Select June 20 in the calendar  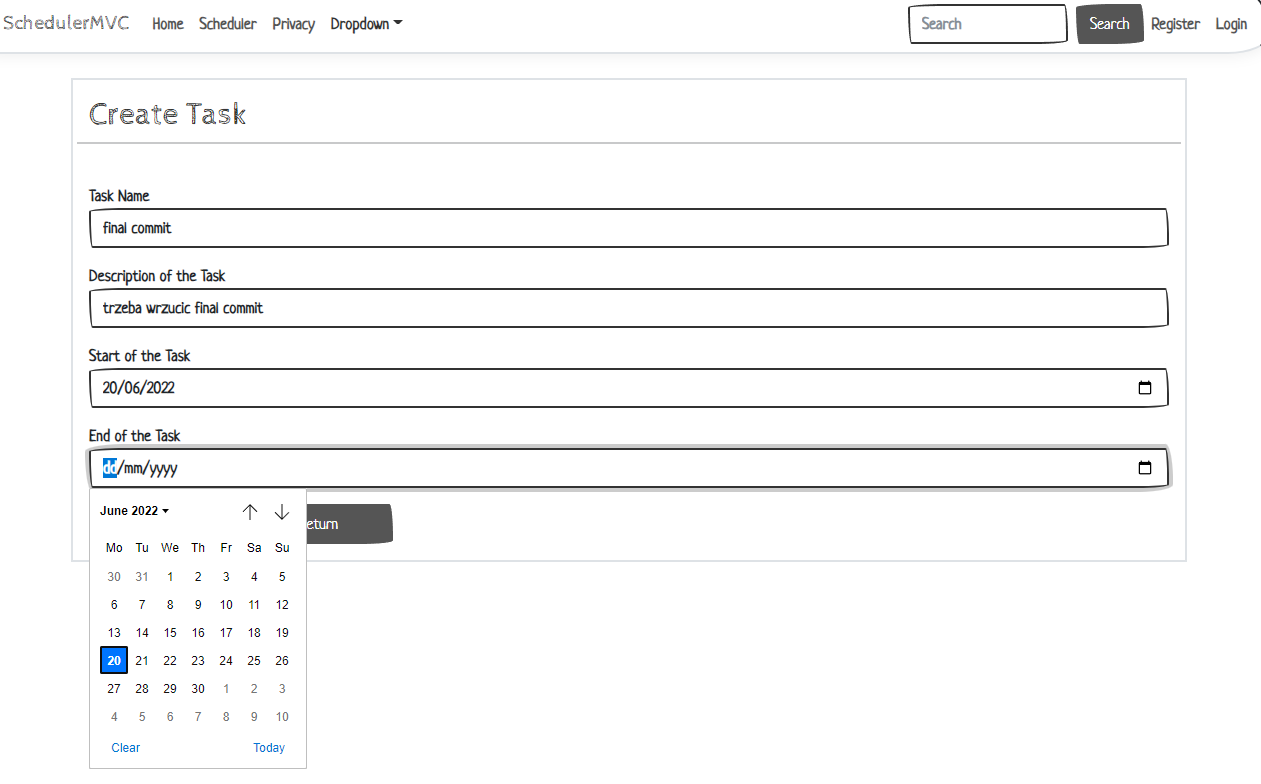113,660
